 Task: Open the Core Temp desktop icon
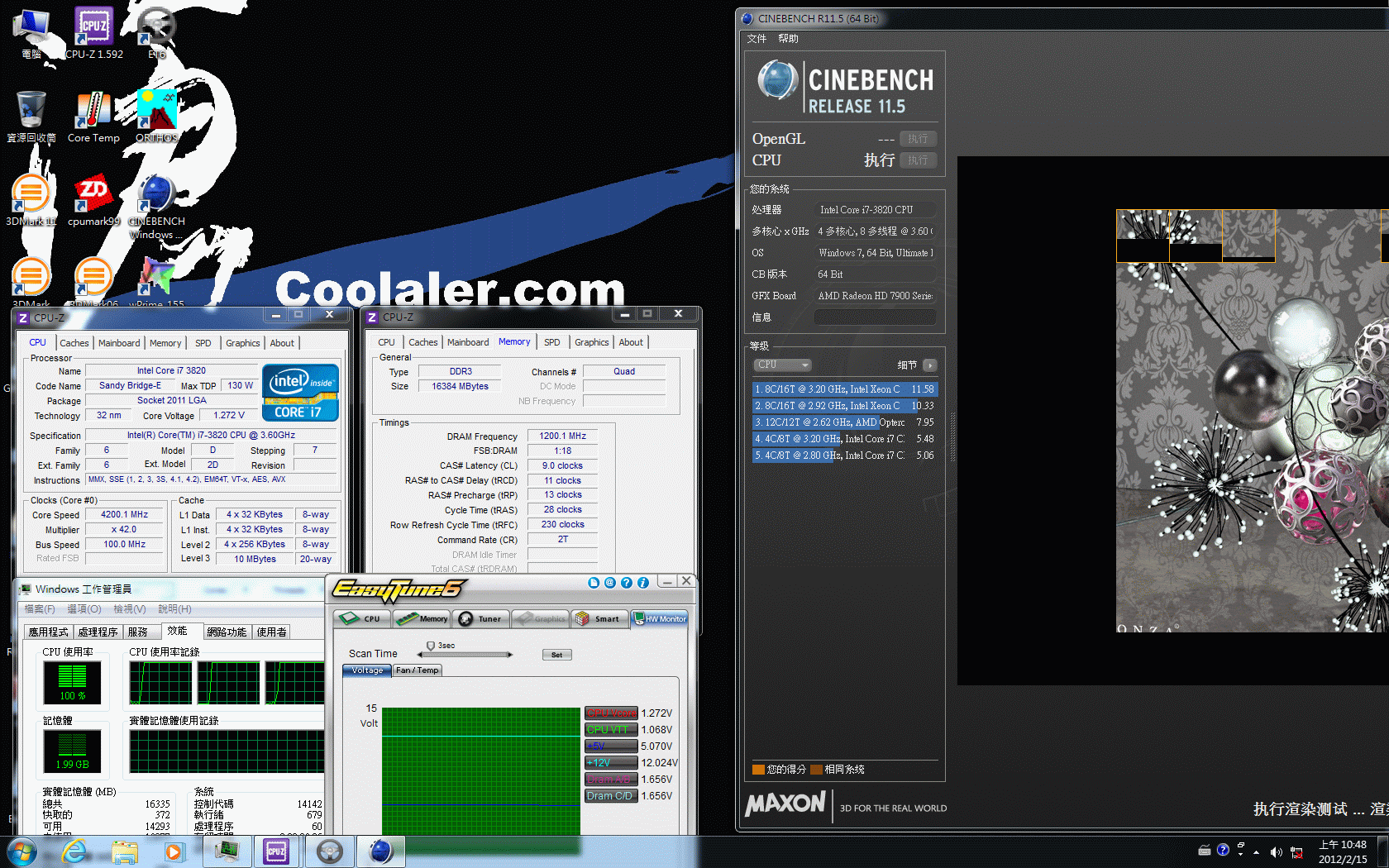pos(93,117)
